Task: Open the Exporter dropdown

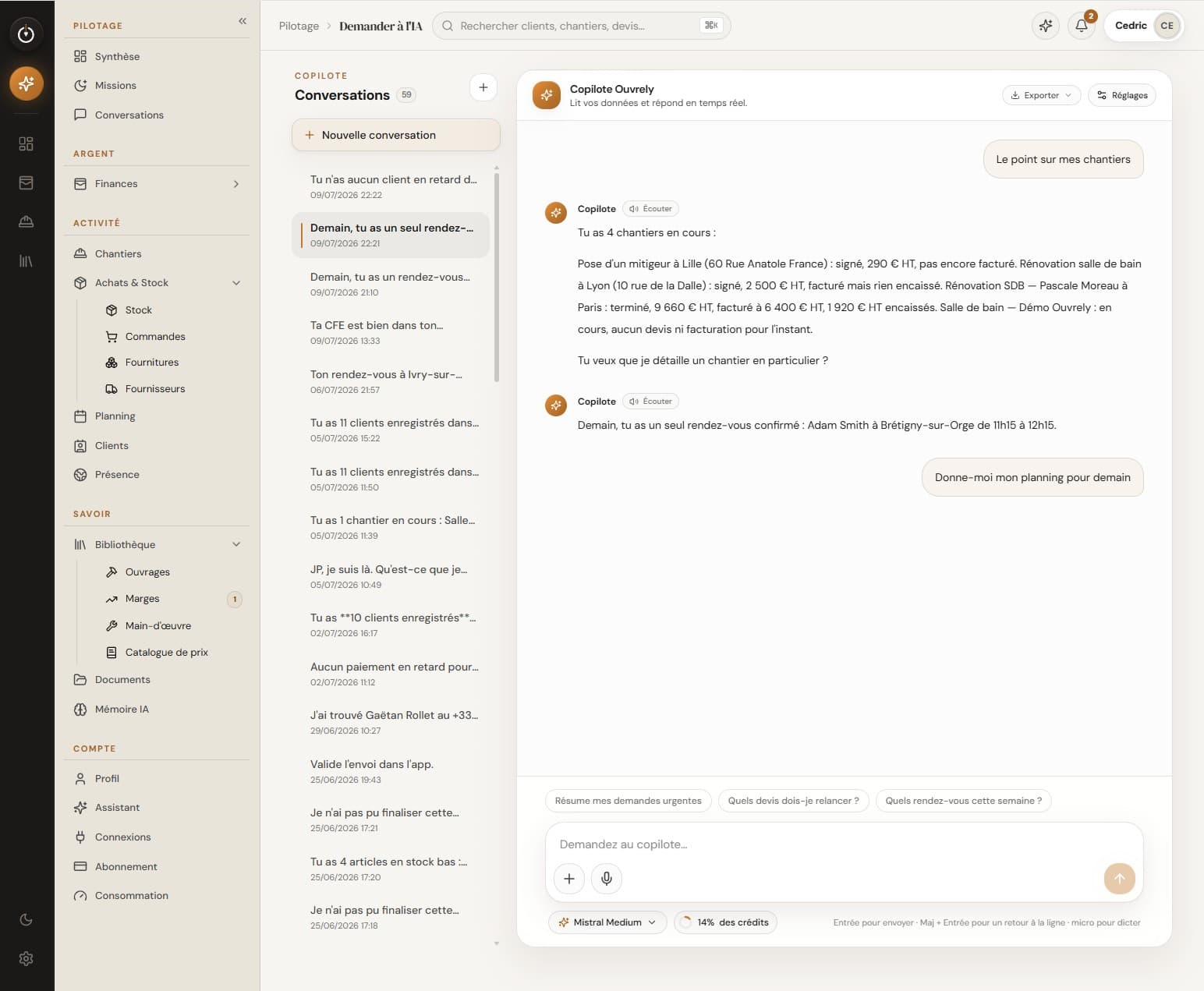Action: pos(1041,95)
